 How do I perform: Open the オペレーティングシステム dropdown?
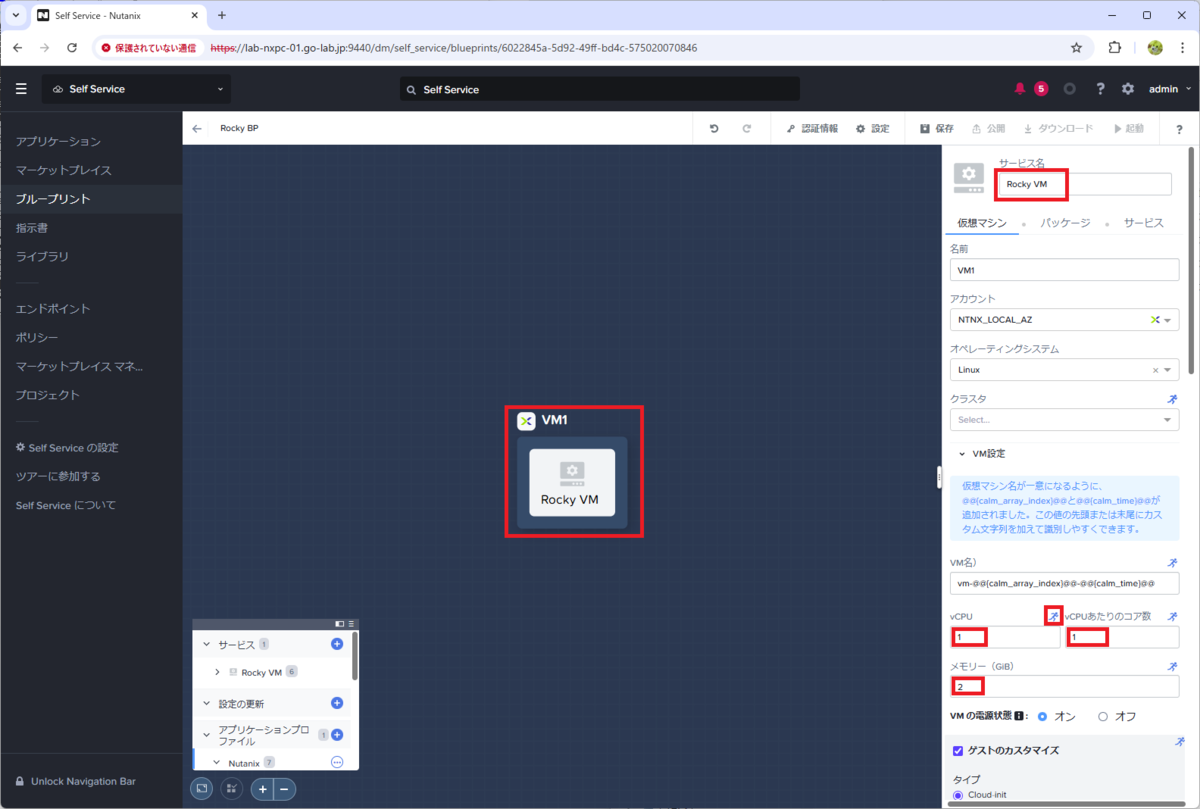1064,370
